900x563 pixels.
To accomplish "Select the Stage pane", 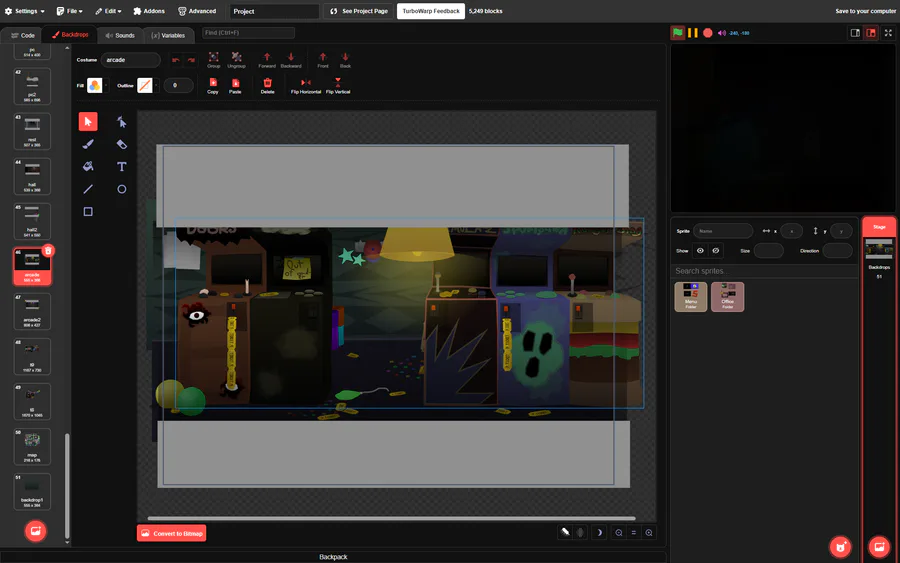I will click(879, 250).
